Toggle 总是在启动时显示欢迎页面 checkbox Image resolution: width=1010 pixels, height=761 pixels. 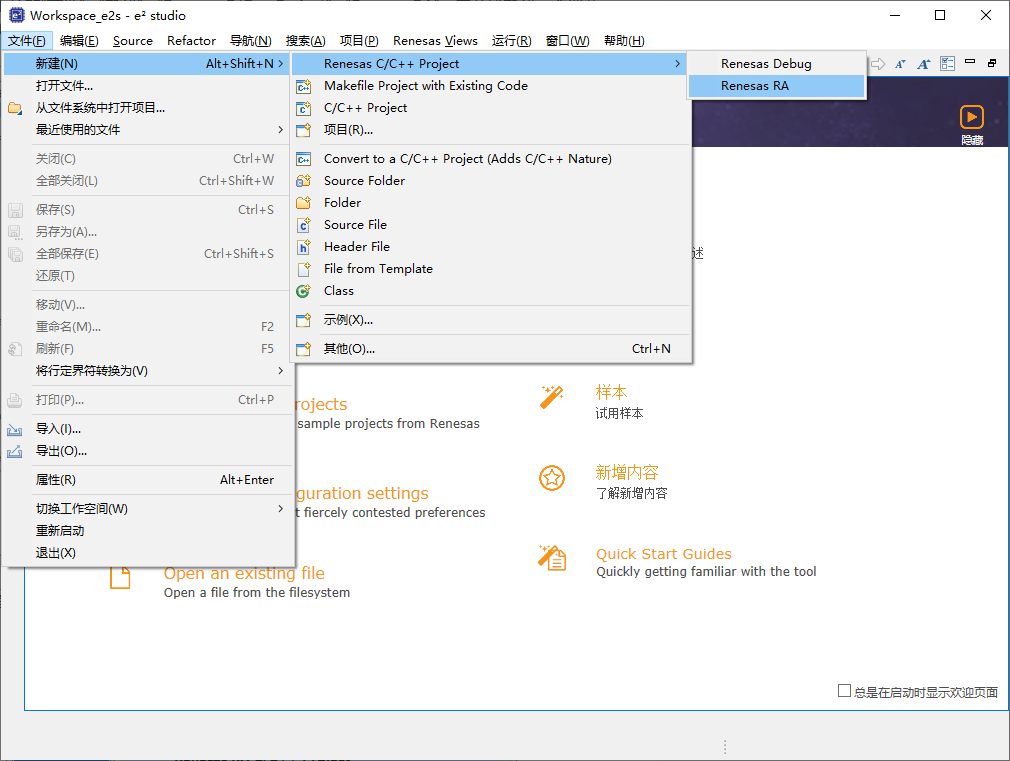pos(844,691)
